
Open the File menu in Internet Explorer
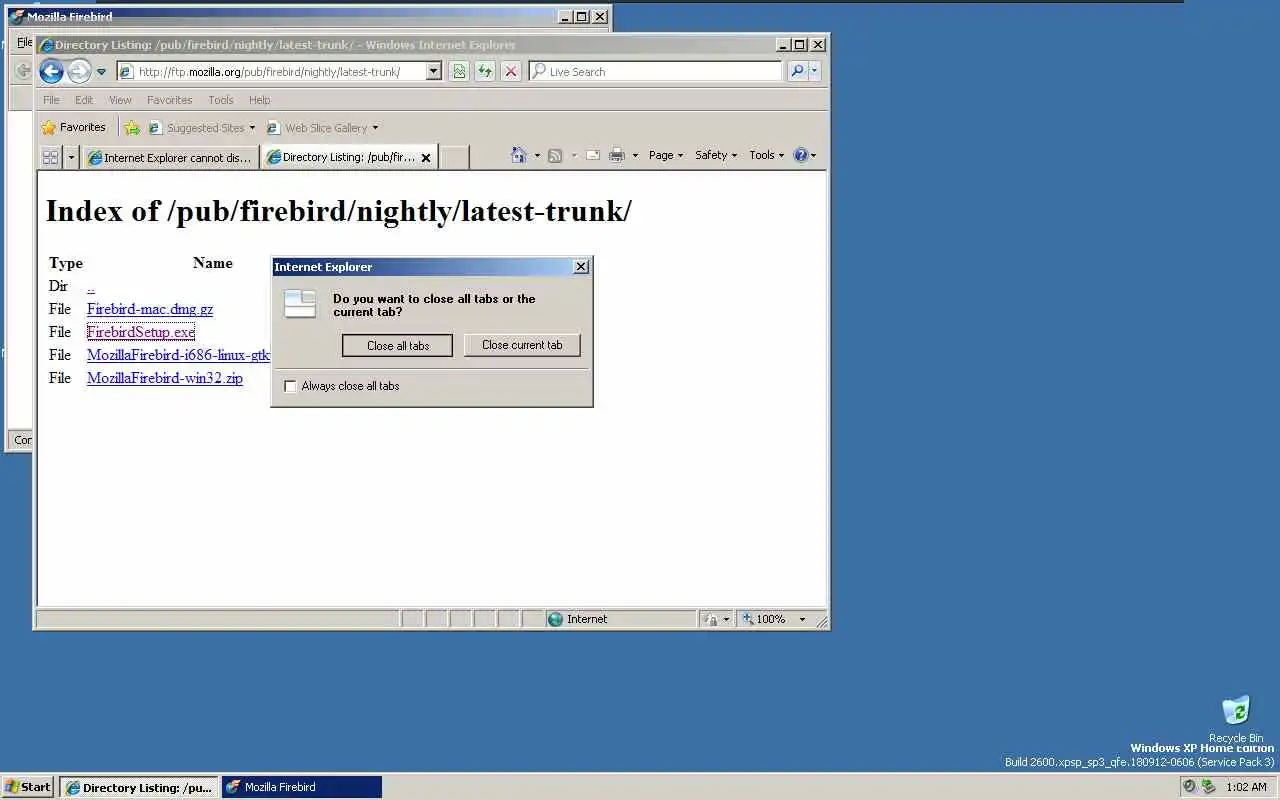point(51,100)
